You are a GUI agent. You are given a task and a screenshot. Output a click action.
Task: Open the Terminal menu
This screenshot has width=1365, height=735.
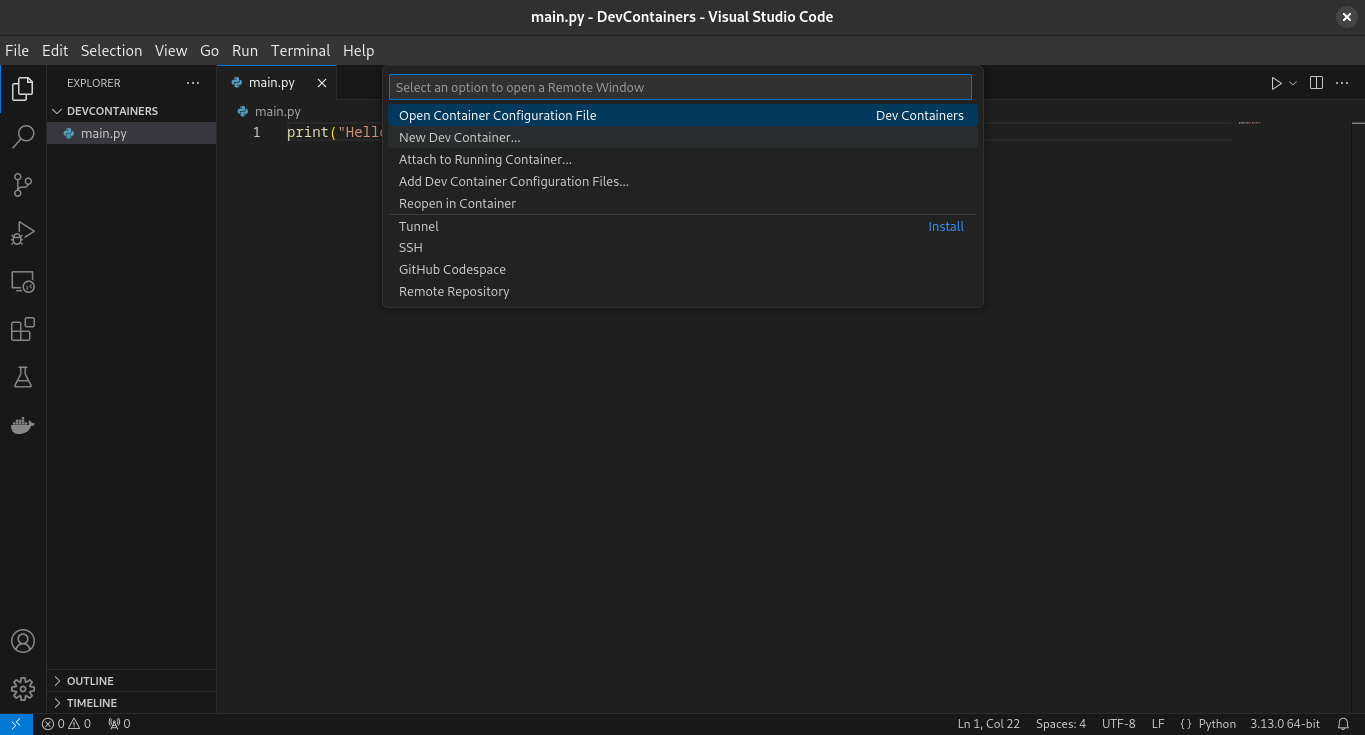coord(300,51)
